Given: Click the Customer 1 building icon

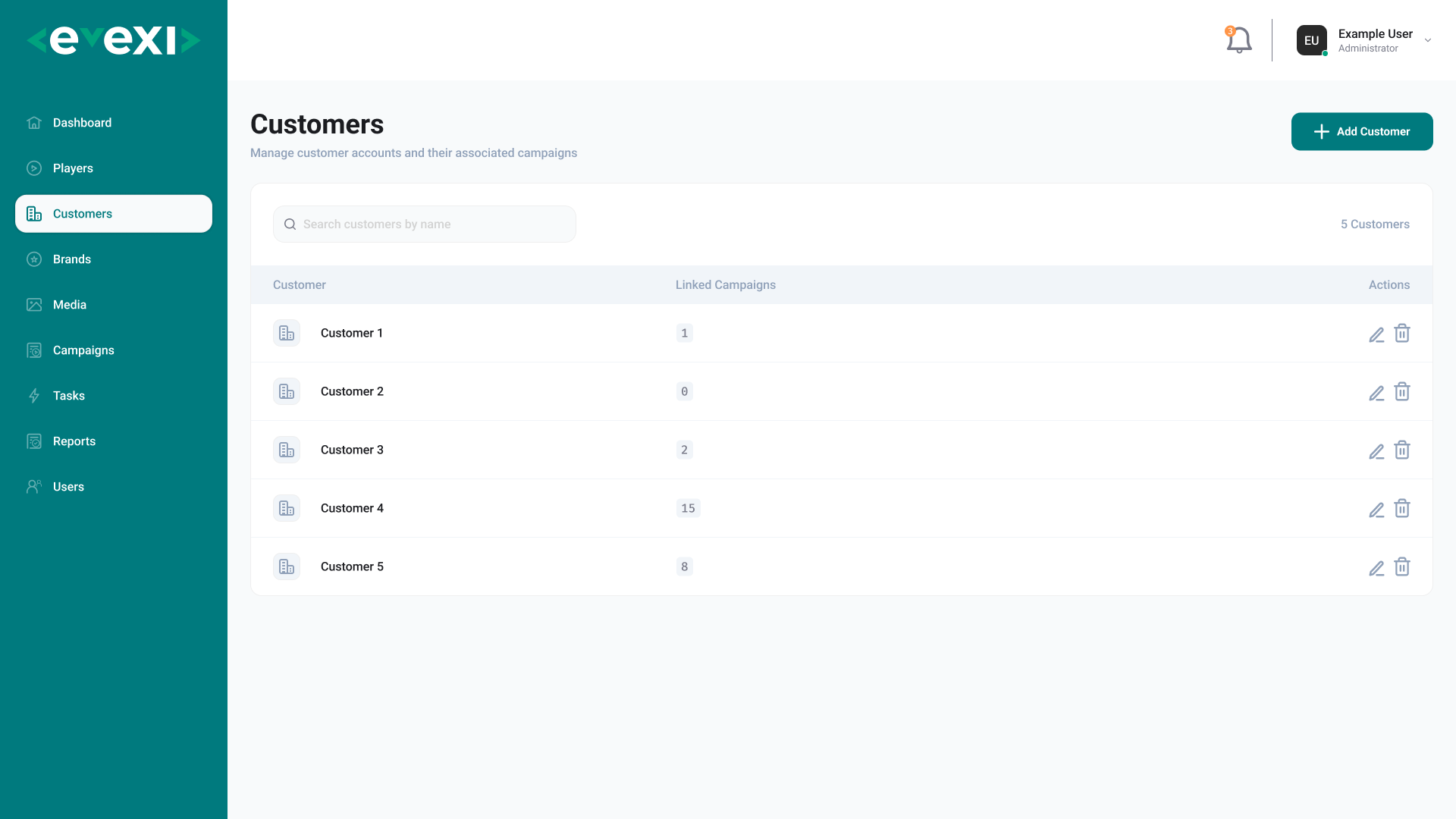Looking at the screenshot, I should [x=287, y=333].
